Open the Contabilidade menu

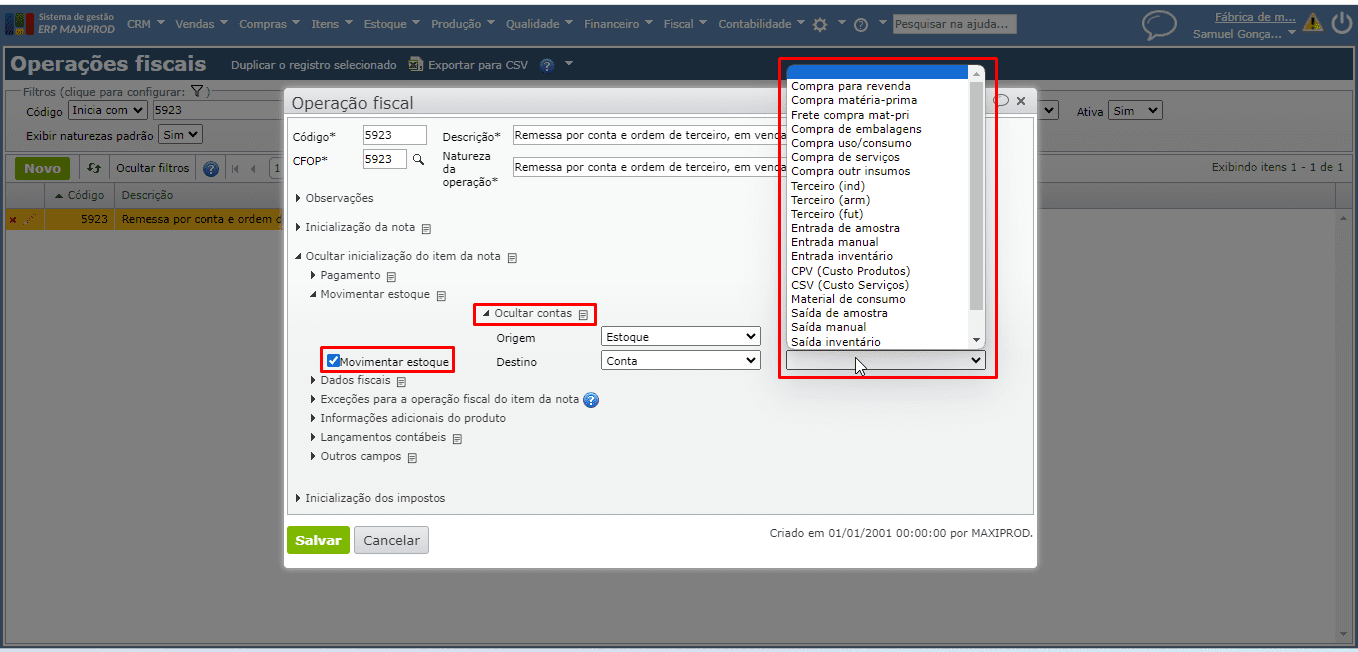tap(762, 24)
